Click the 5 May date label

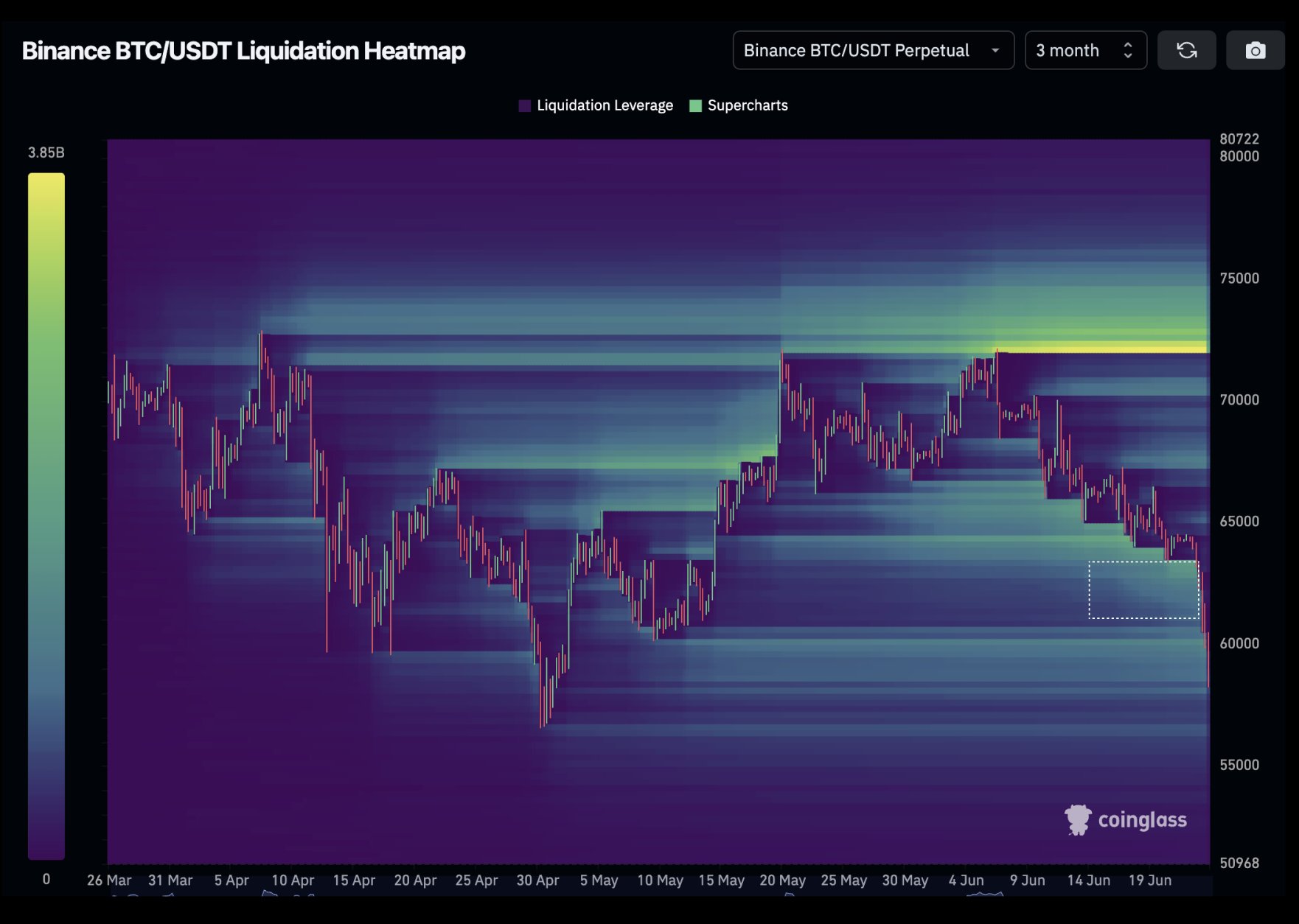(599, 880)
